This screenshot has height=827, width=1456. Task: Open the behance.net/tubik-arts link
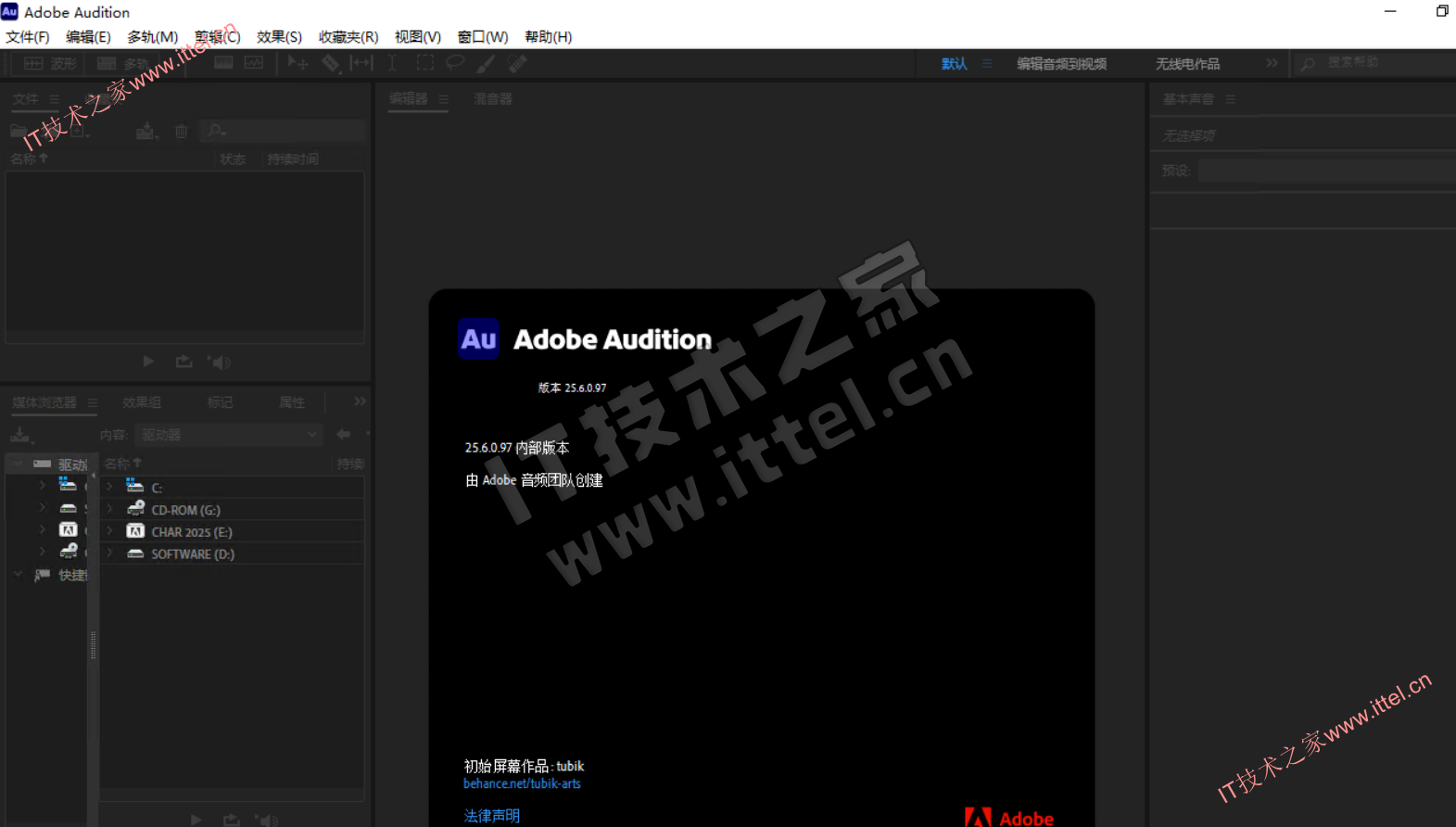pyautogui.click(x=522, y=783)
